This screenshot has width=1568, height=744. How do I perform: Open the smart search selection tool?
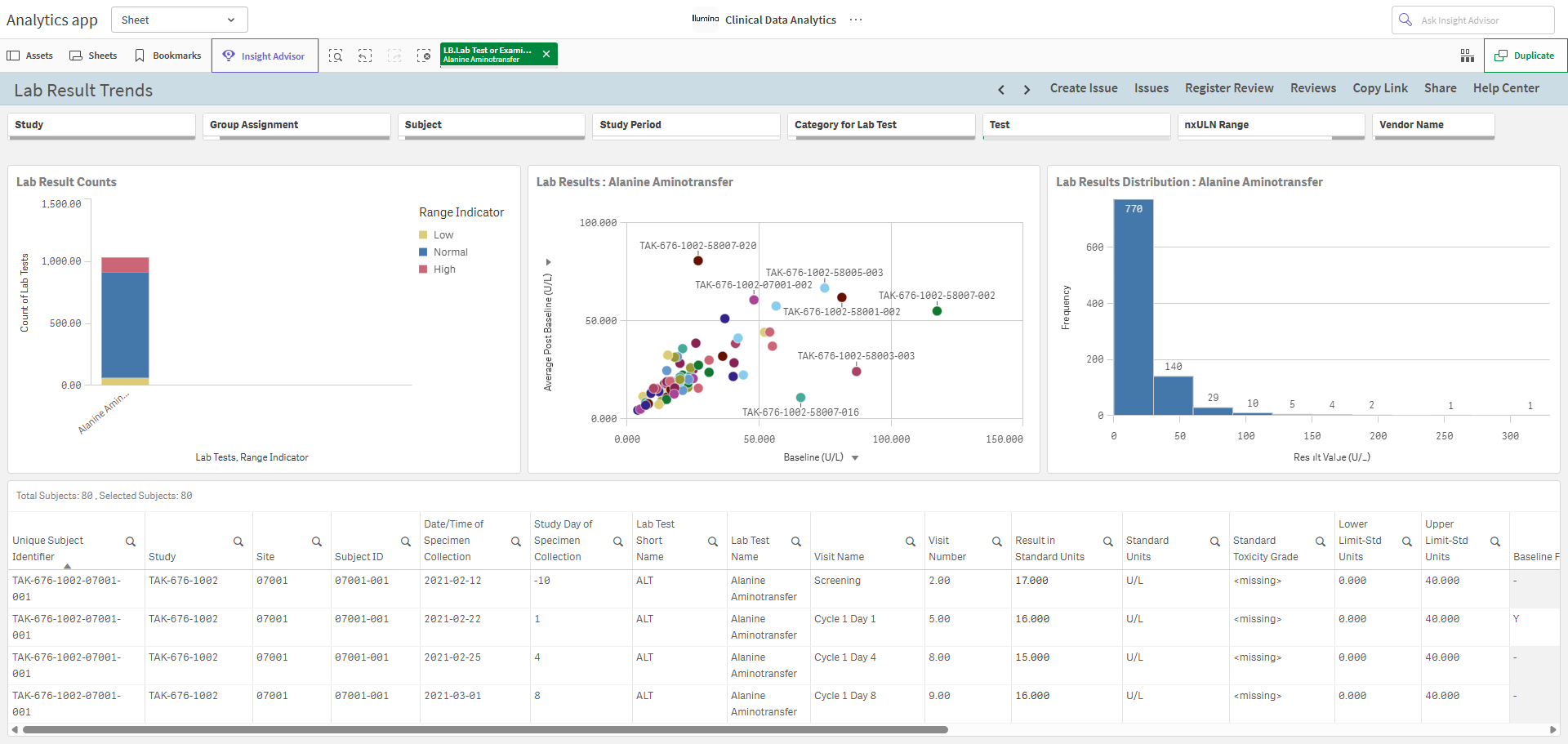(x=336, y=56)
